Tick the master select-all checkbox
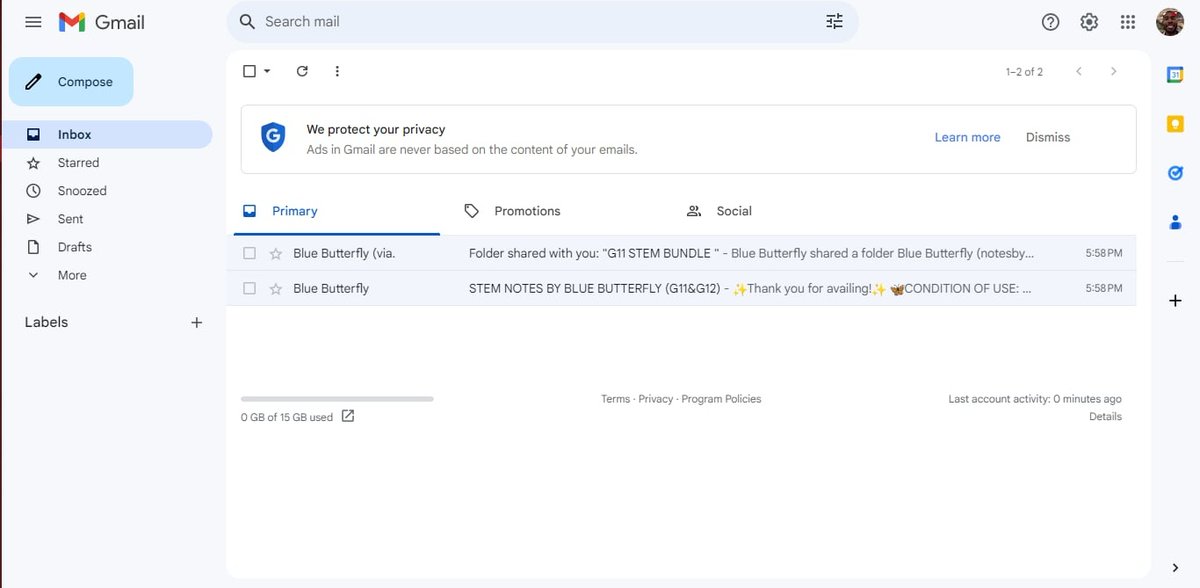Image resolution: width=1200 pixels, height=588 pixels. pos(250,71)
